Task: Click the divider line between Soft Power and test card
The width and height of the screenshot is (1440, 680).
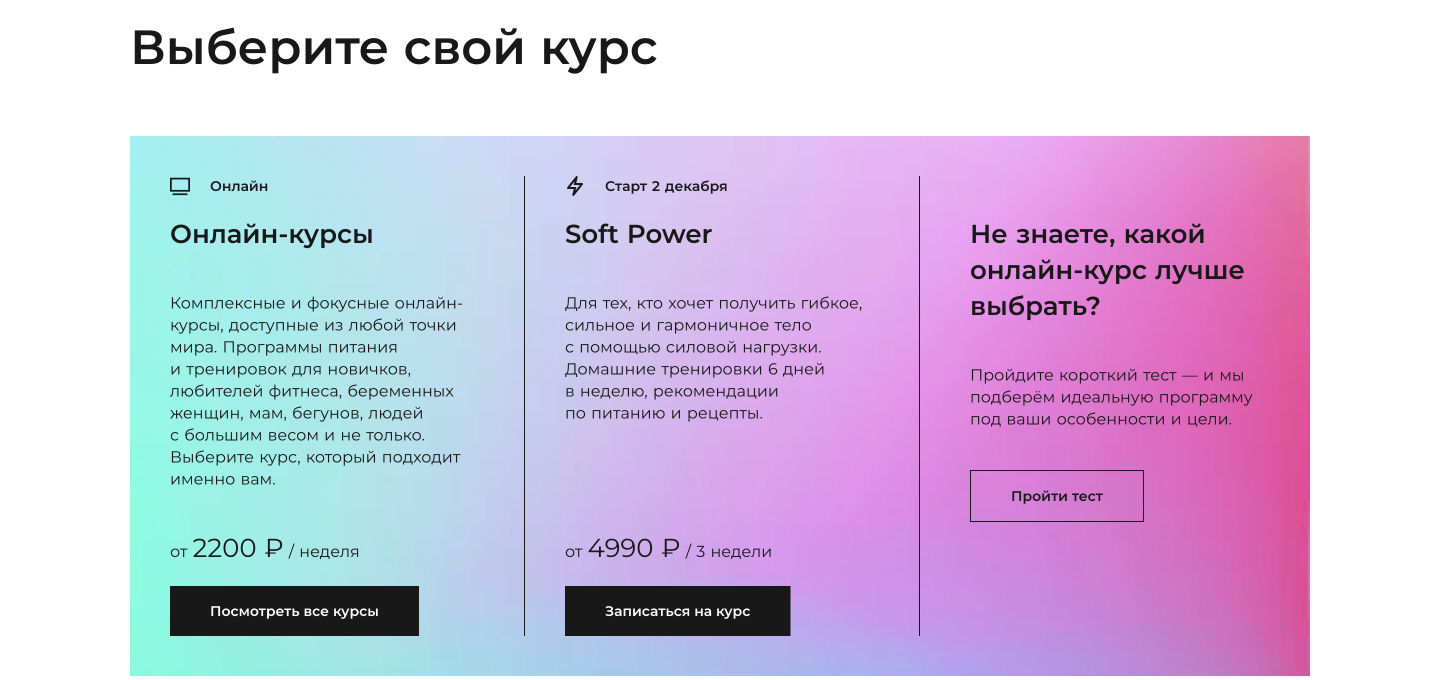Action: point(919,406)
